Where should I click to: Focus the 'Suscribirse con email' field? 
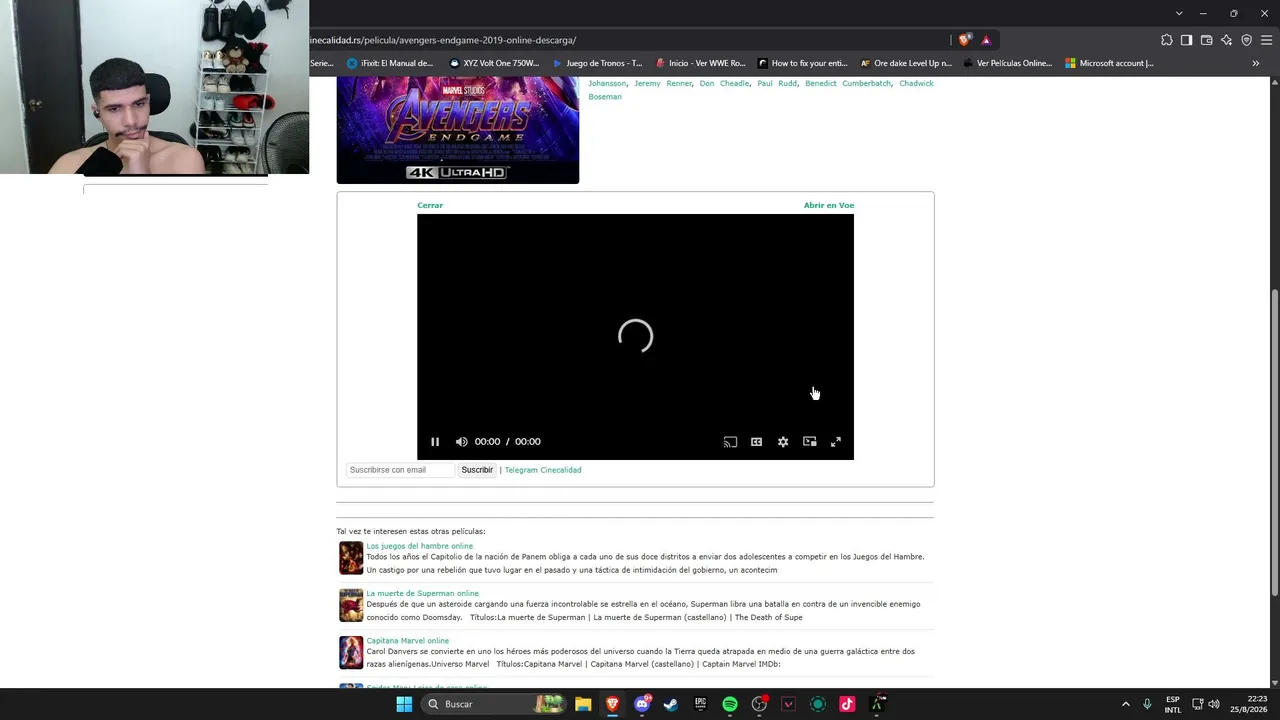coord(401,470)
